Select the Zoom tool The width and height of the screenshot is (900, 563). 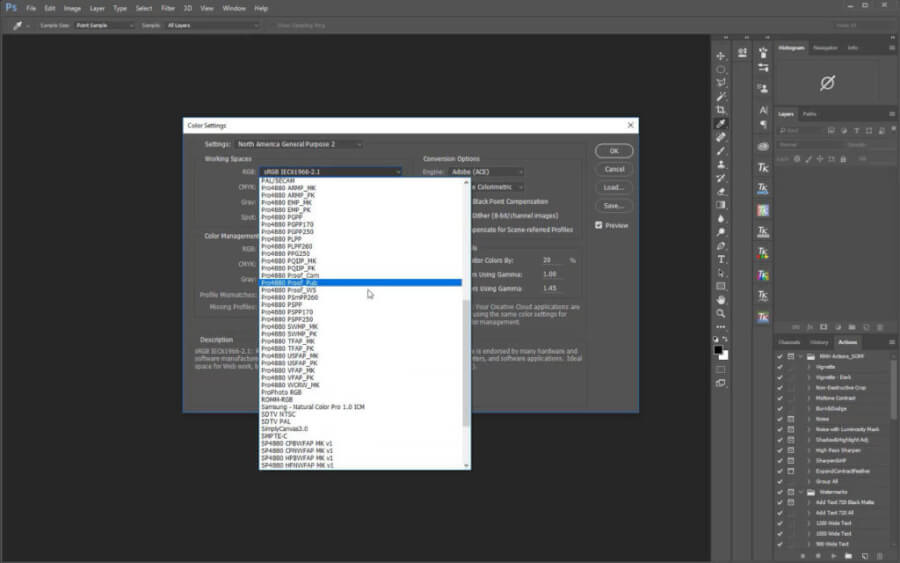[720, 313]
